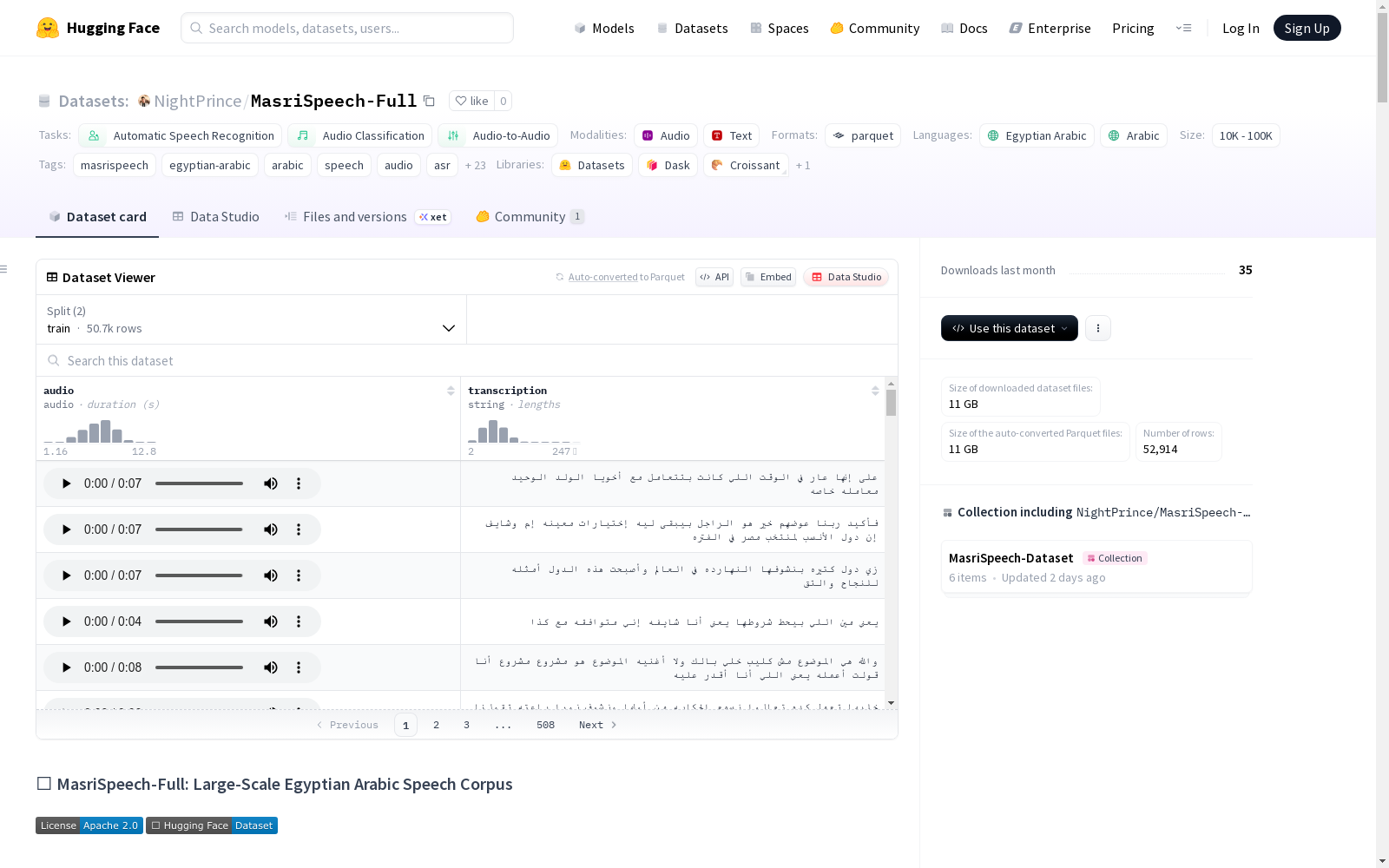1389x868 pixels.
Task: Sort by the transcription column
Action: point(875,391)
